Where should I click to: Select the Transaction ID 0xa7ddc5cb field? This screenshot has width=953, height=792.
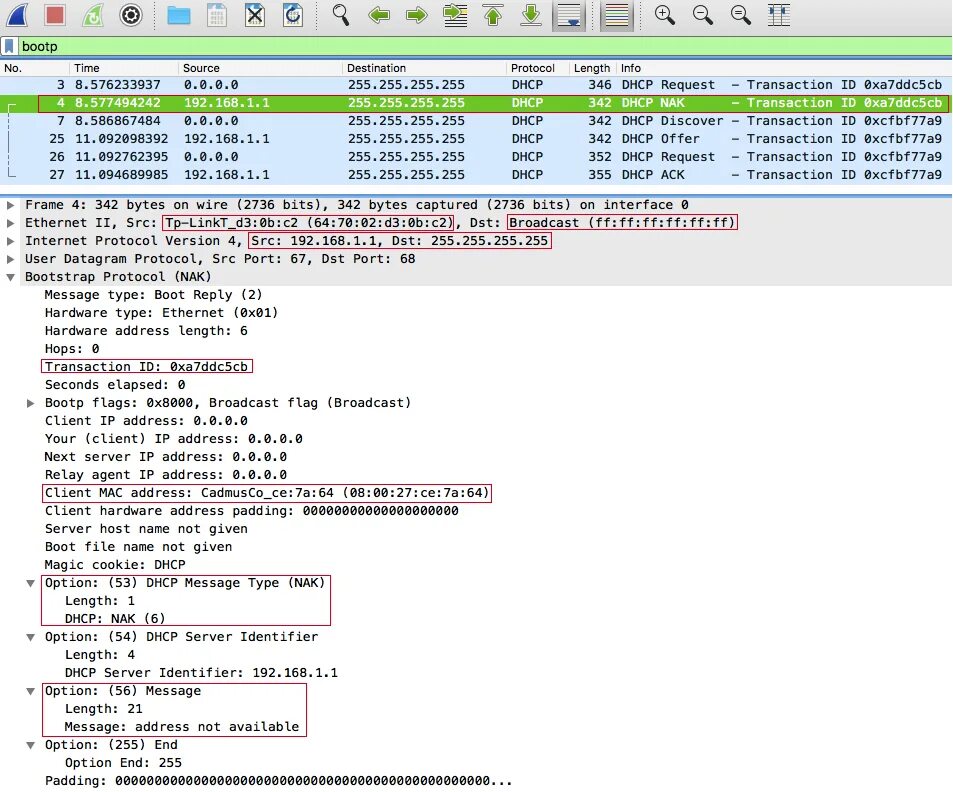146,367
